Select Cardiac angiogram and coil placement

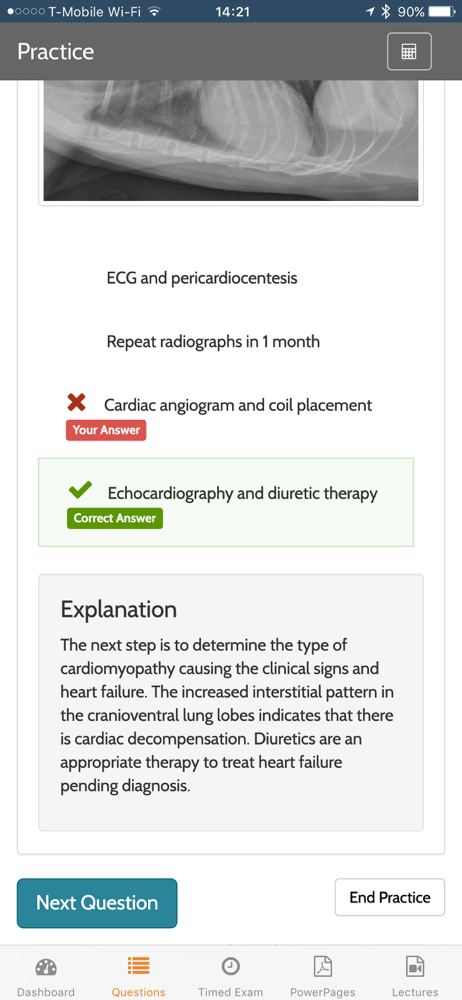point(238,405)
